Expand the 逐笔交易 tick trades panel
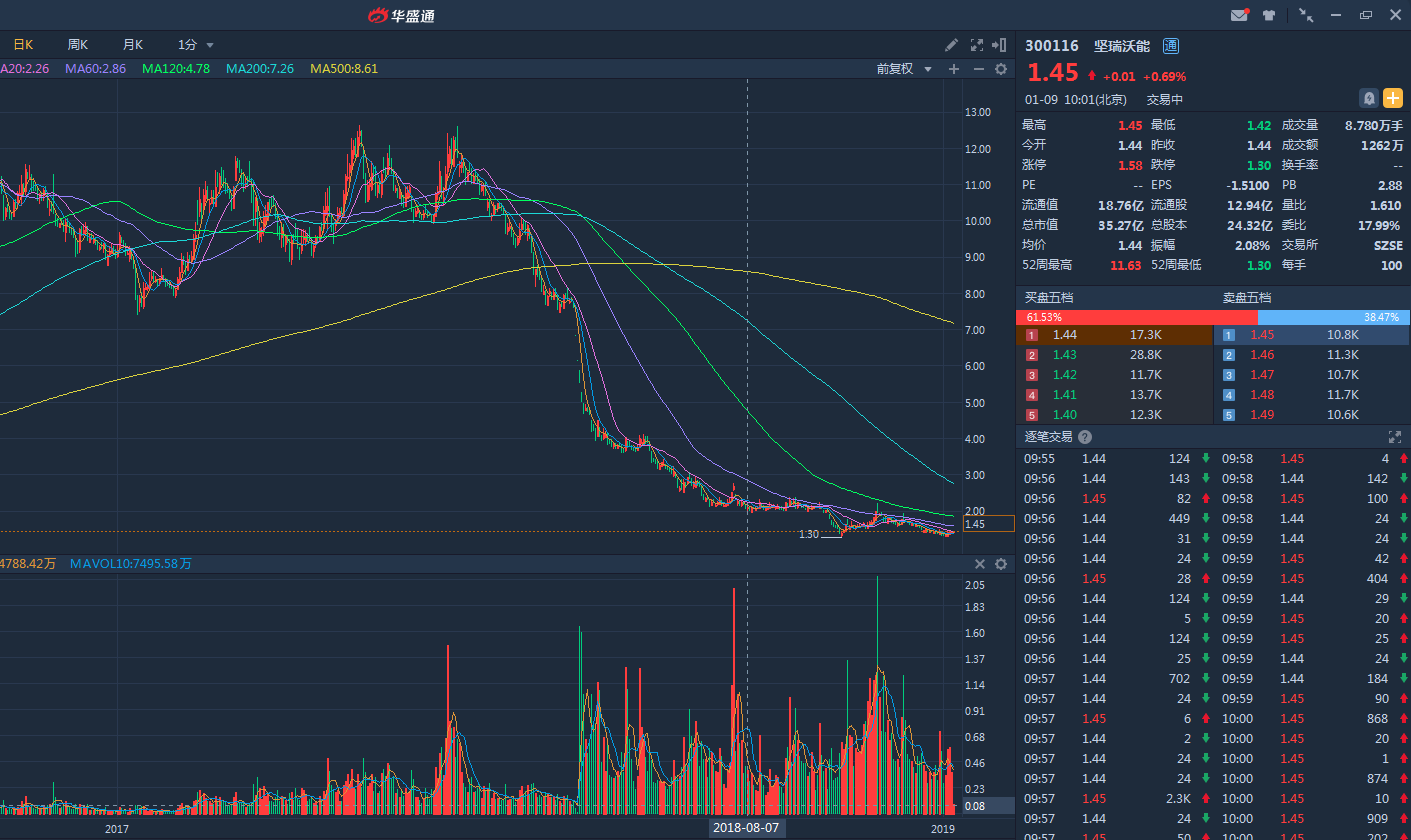The image size is (1411, 840). (x=1395, y=437)
